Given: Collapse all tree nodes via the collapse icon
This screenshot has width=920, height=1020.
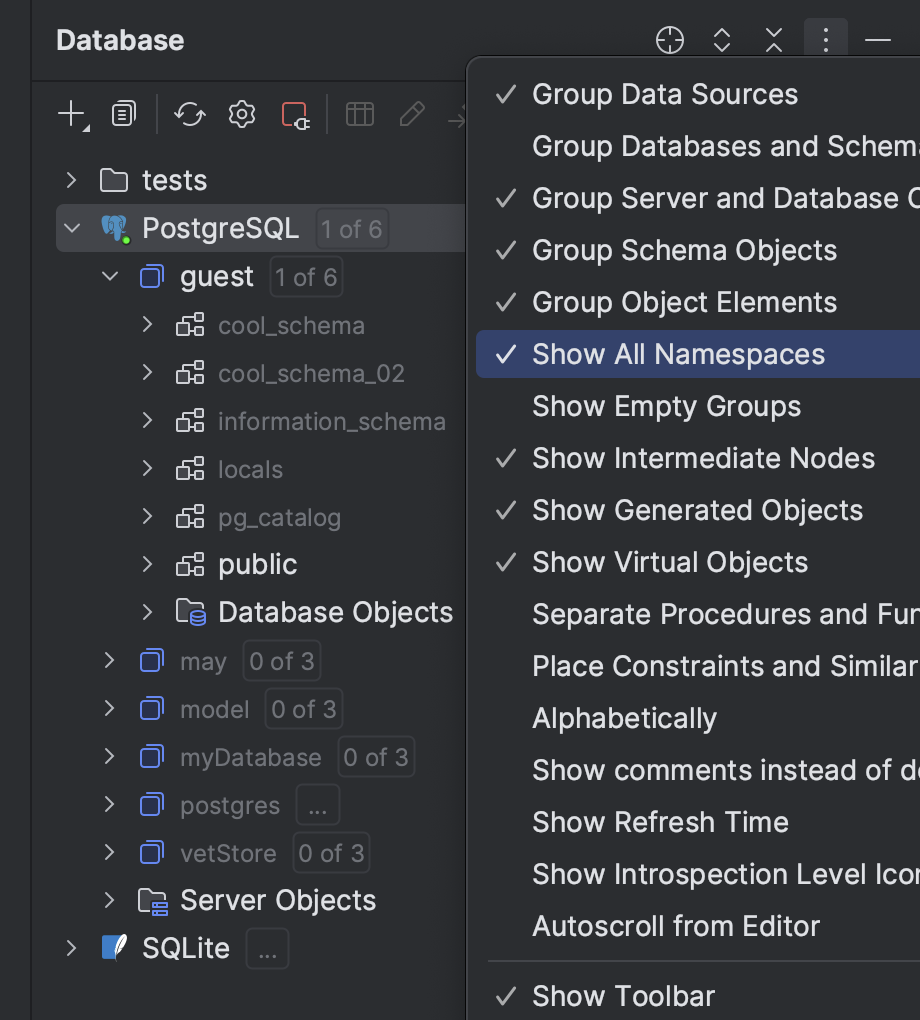Looking at the screenshot, I should point(773,40).
